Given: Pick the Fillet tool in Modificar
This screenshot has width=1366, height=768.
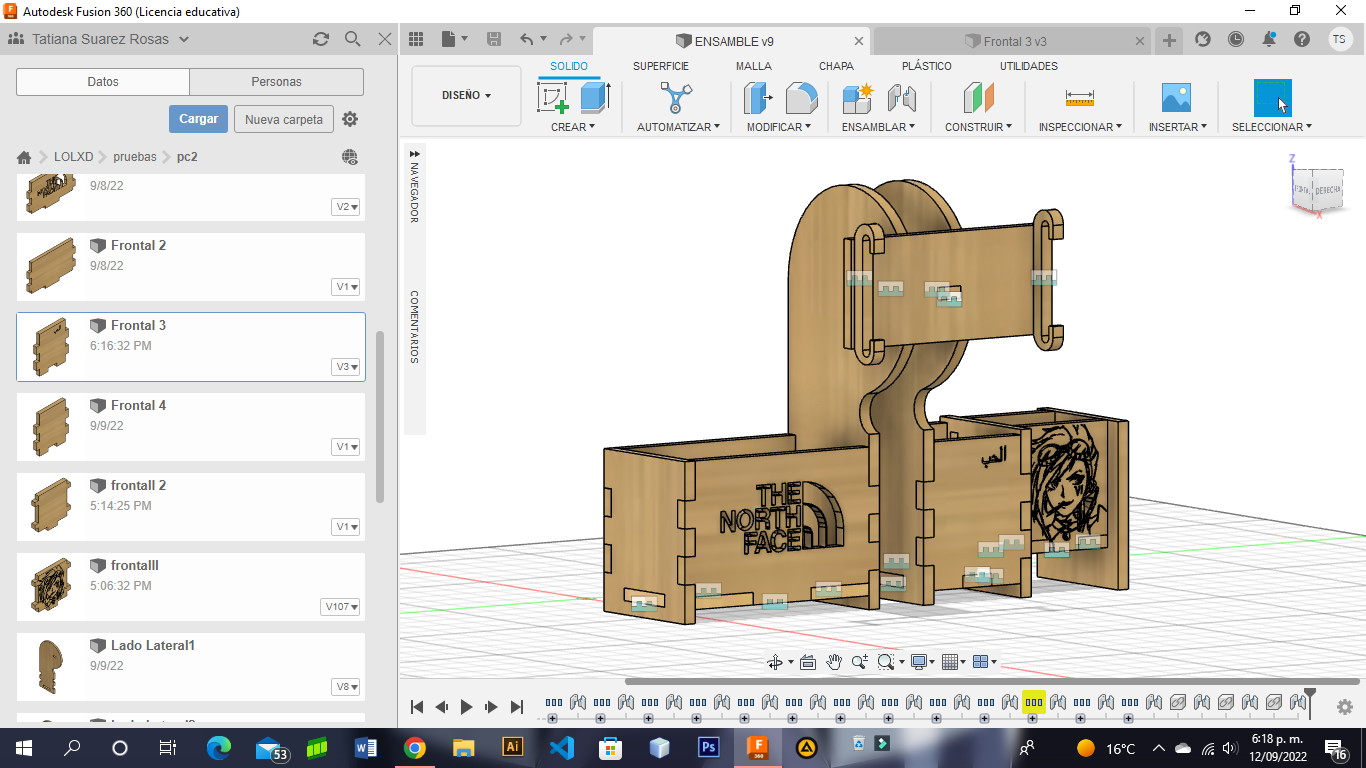Looking at the screenshot, I should pos(801,98).
